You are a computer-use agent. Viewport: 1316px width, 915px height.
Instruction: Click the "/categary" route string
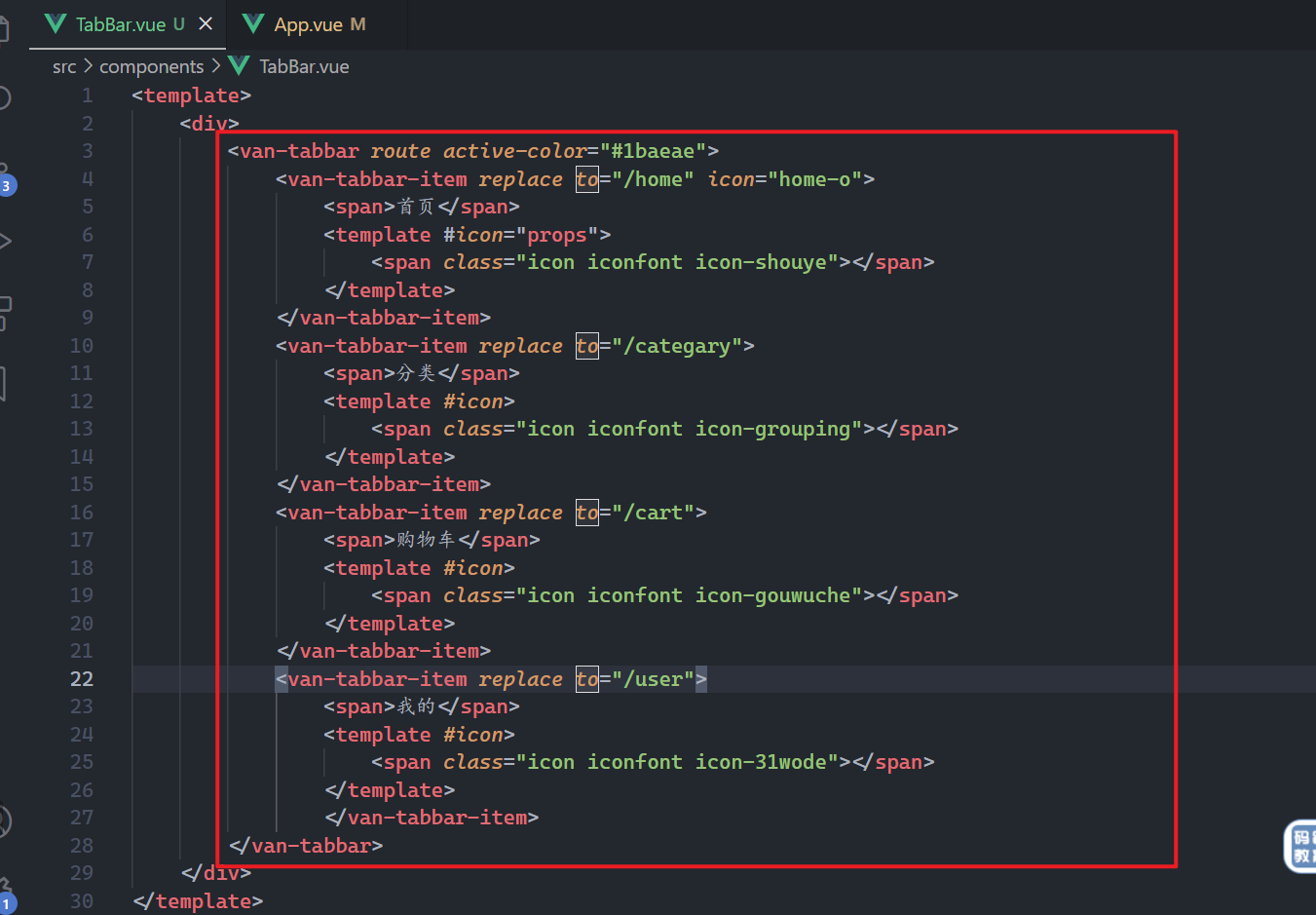pyautogui.click(x=677, y=346)
